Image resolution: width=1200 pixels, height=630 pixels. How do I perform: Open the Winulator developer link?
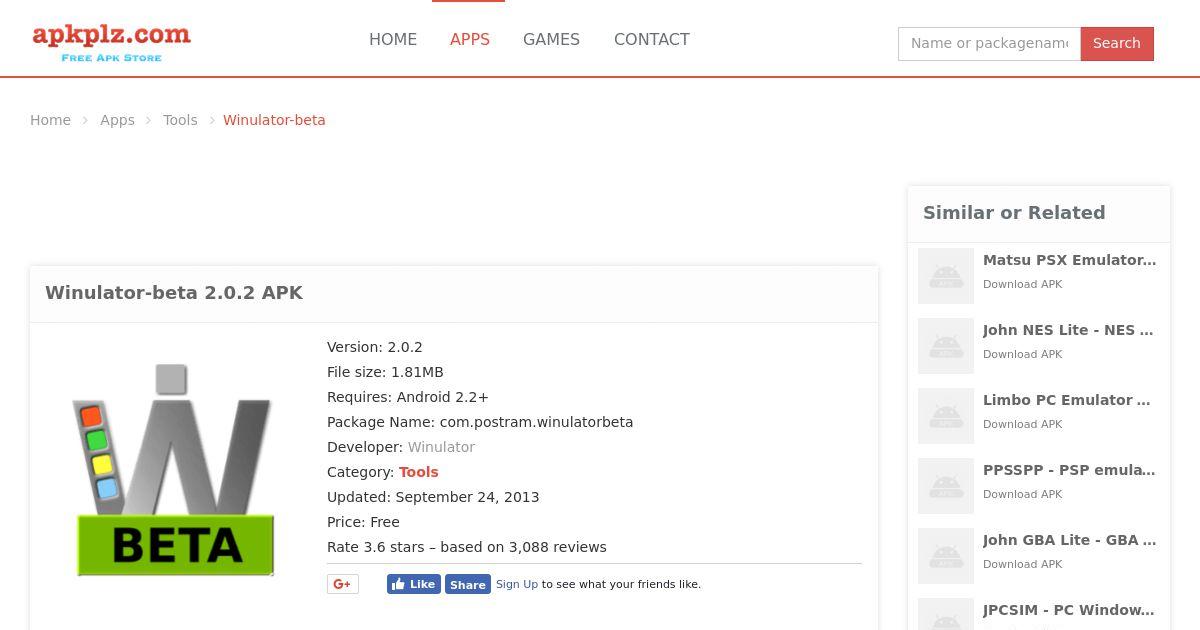[x=441, y=447]
